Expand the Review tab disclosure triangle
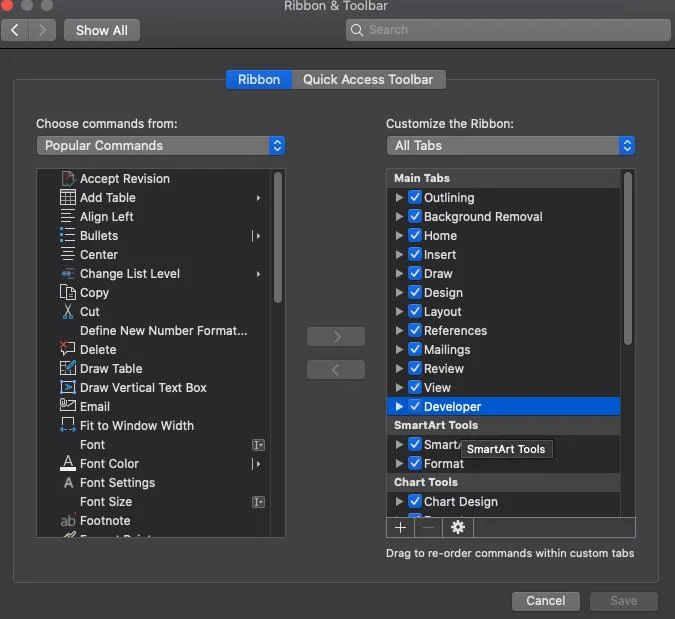675x619 pixels. pos(399,368)
